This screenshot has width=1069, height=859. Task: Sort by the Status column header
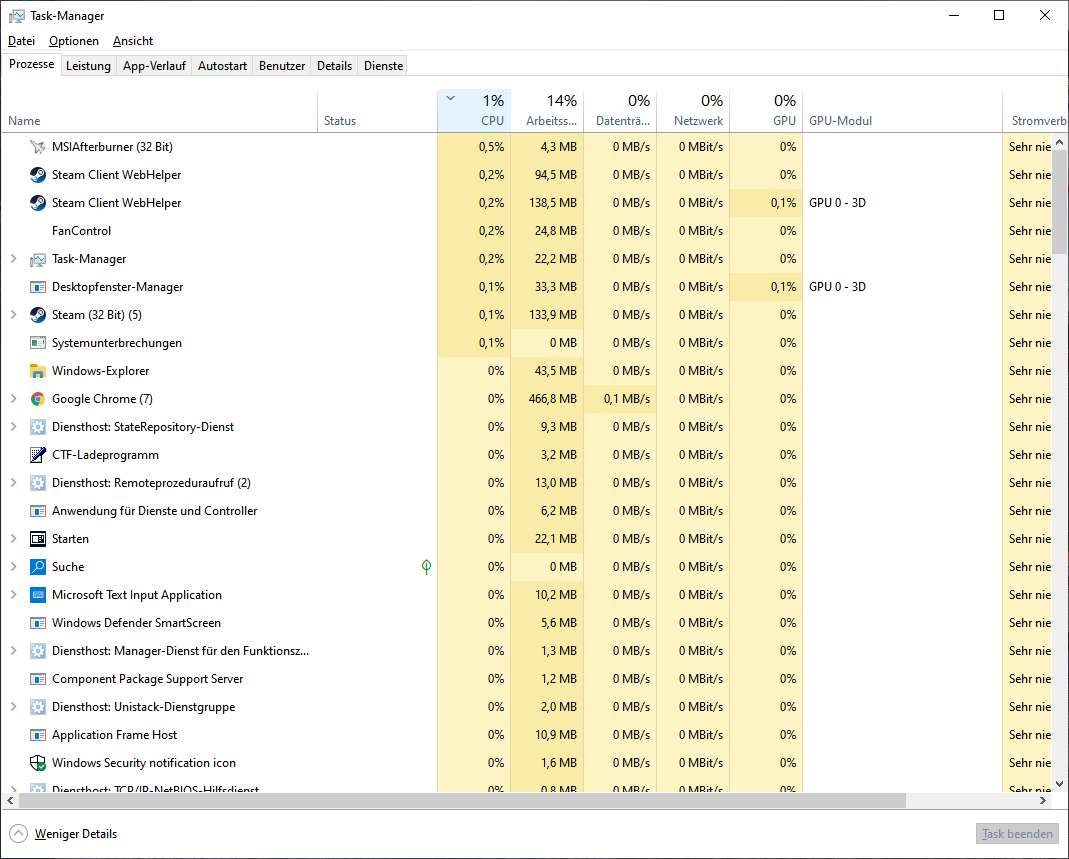coord(377,110)
